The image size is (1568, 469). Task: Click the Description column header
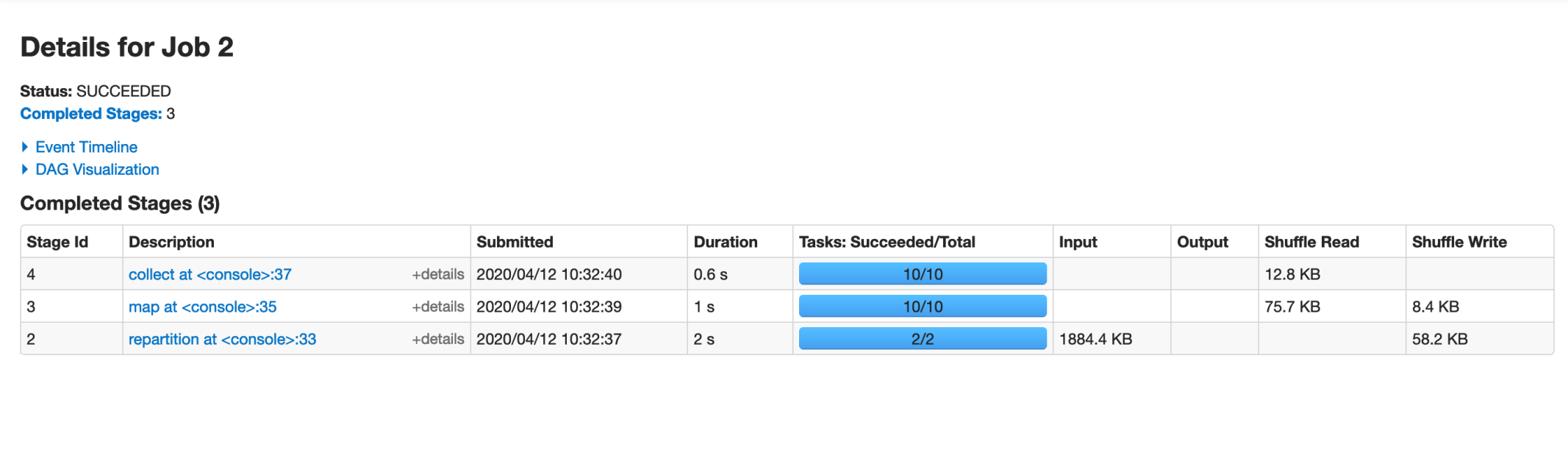pos(171,242)
